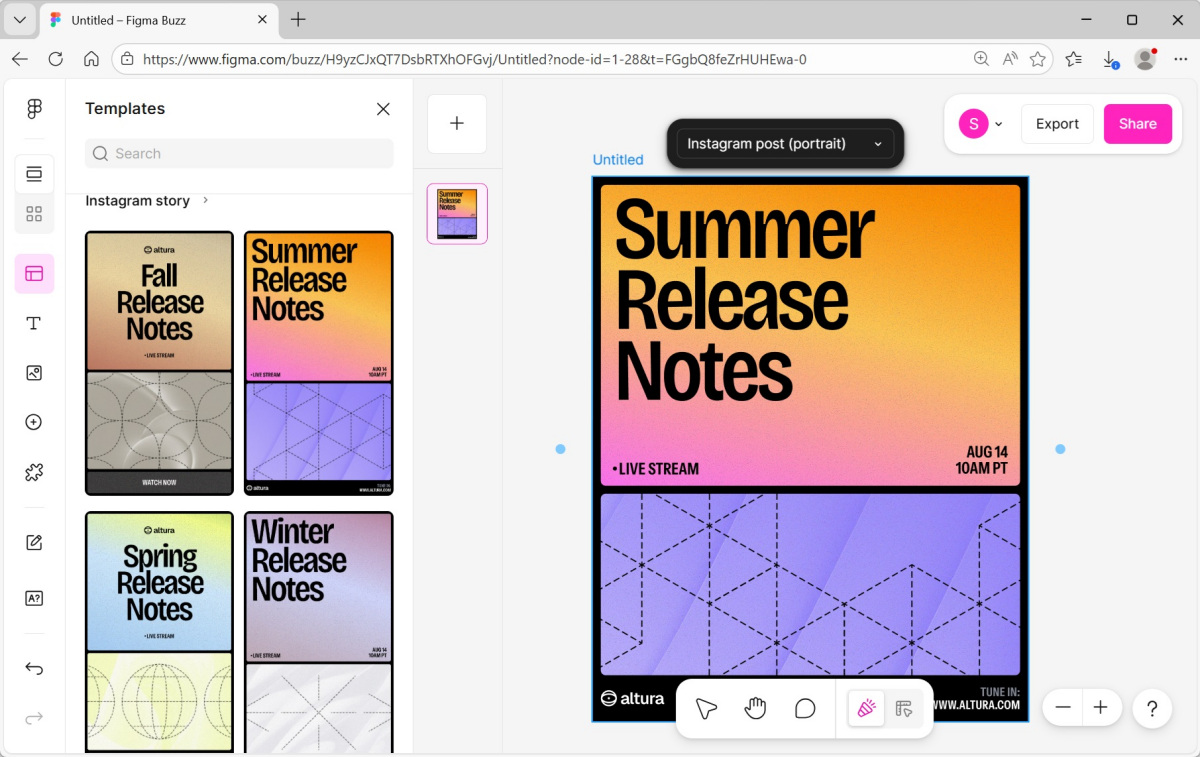
Task: Click the Share button
Action: pyautogui.click(x=1137, y=124)
